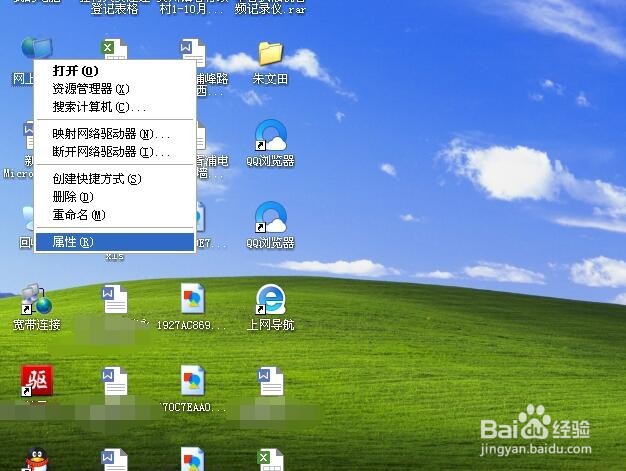Open the bottom-row Word document icon
Screen dimensions: 626x471
pos(115,460)
